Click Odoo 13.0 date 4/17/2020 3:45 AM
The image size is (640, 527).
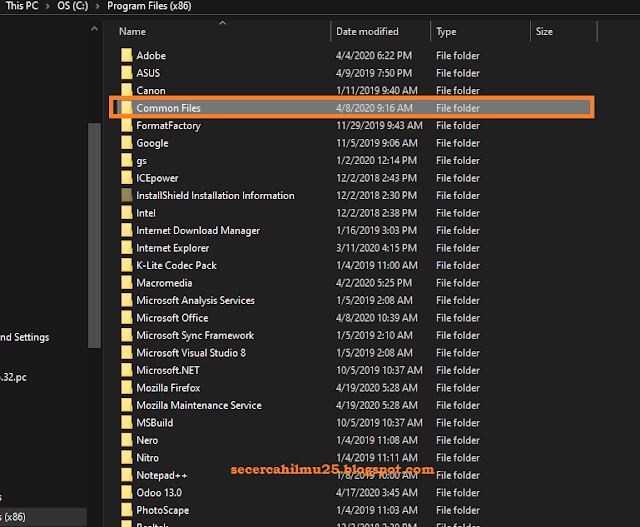pos(376,493)
